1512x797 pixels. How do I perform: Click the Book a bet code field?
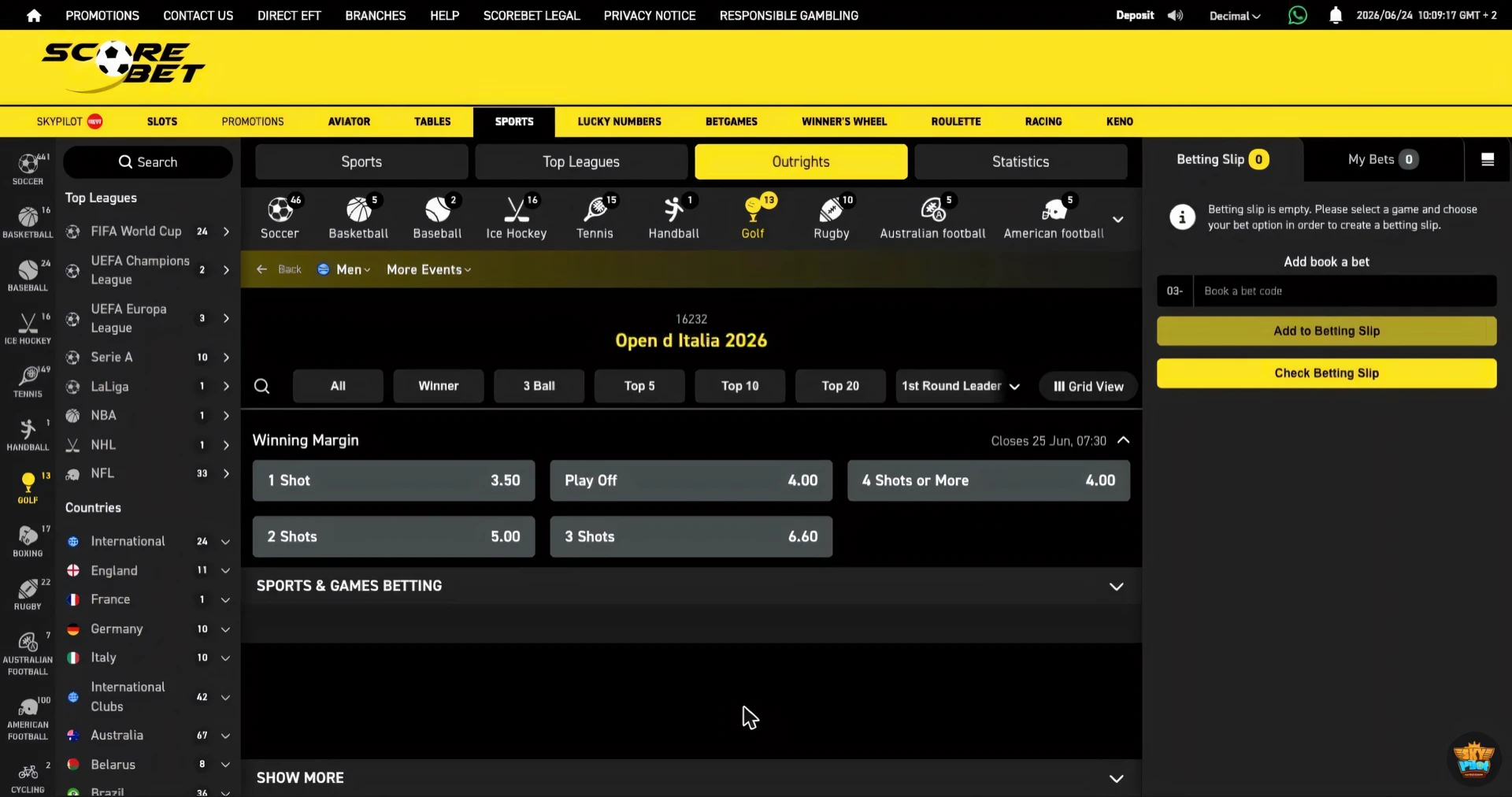click(x=1344, y=291)
